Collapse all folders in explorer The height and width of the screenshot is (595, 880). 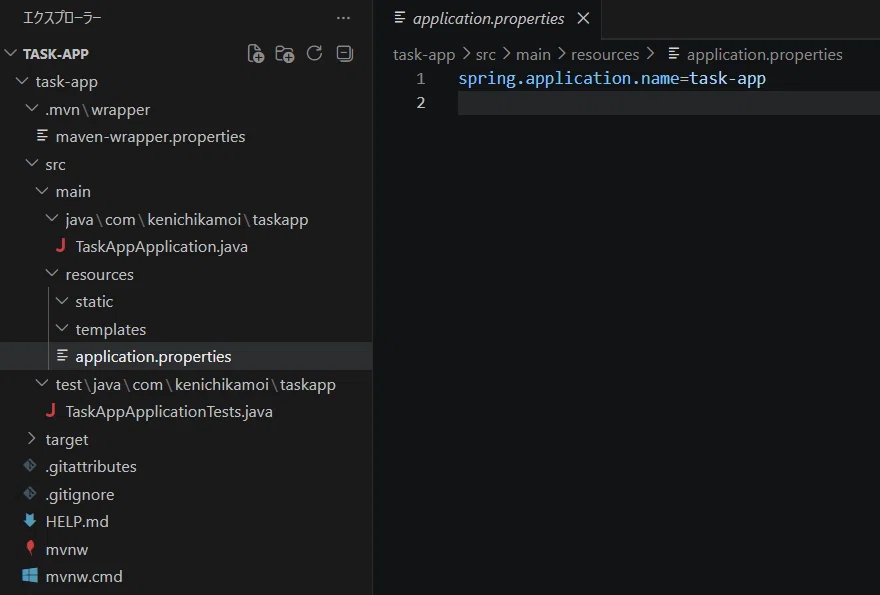point(345,53)
